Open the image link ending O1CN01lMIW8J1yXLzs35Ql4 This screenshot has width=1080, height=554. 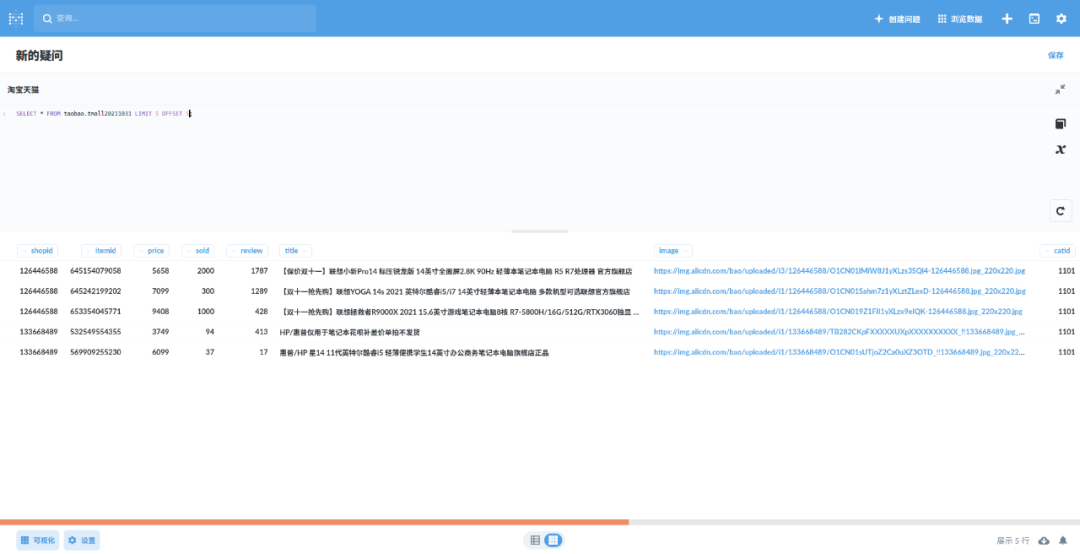[839, 271]
